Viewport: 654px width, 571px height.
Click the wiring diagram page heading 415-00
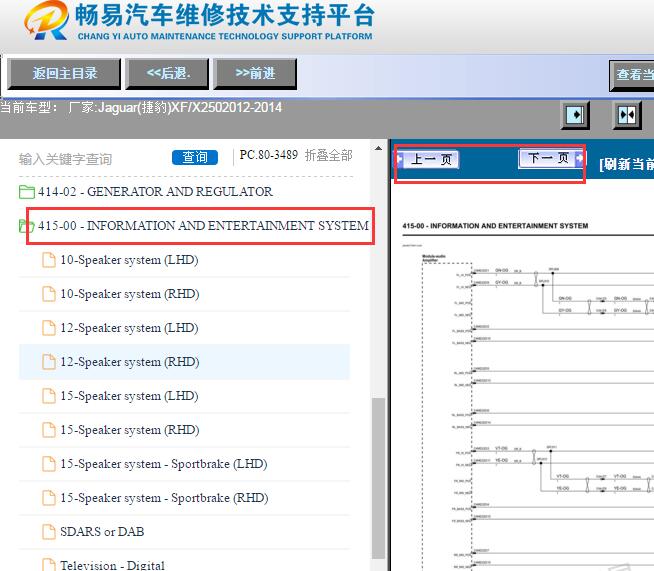pyautogui.click(x=495, y=226)
